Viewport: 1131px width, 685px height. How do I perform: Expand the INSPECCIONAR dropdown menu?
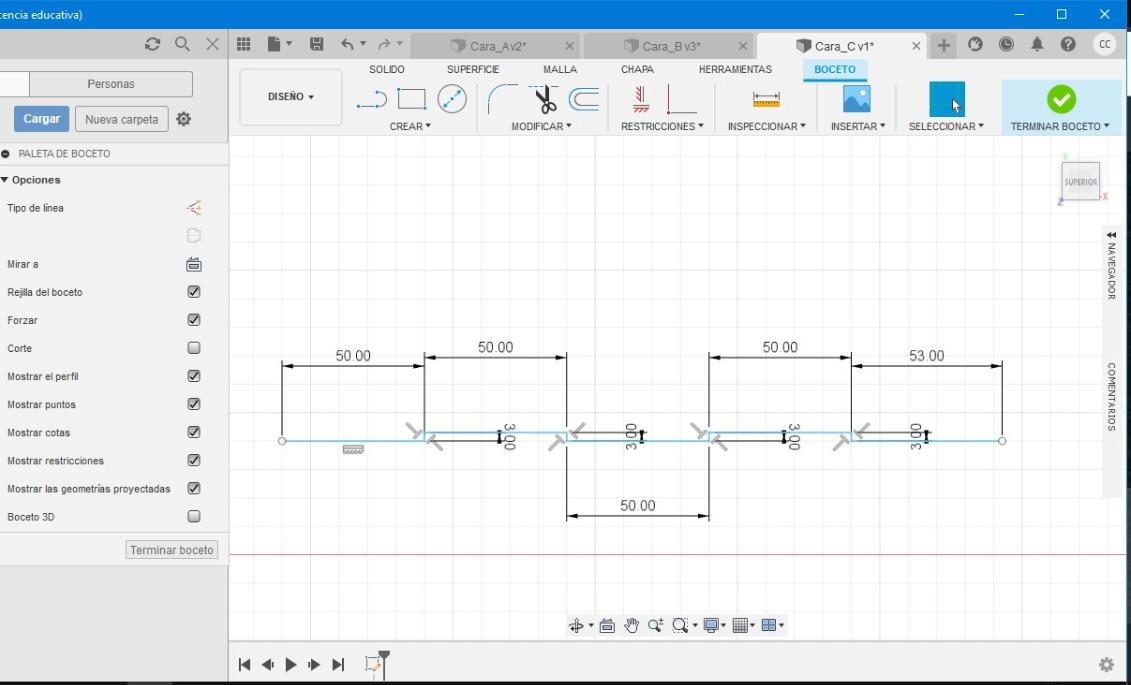pyautogui.click(x=767, y=126)
